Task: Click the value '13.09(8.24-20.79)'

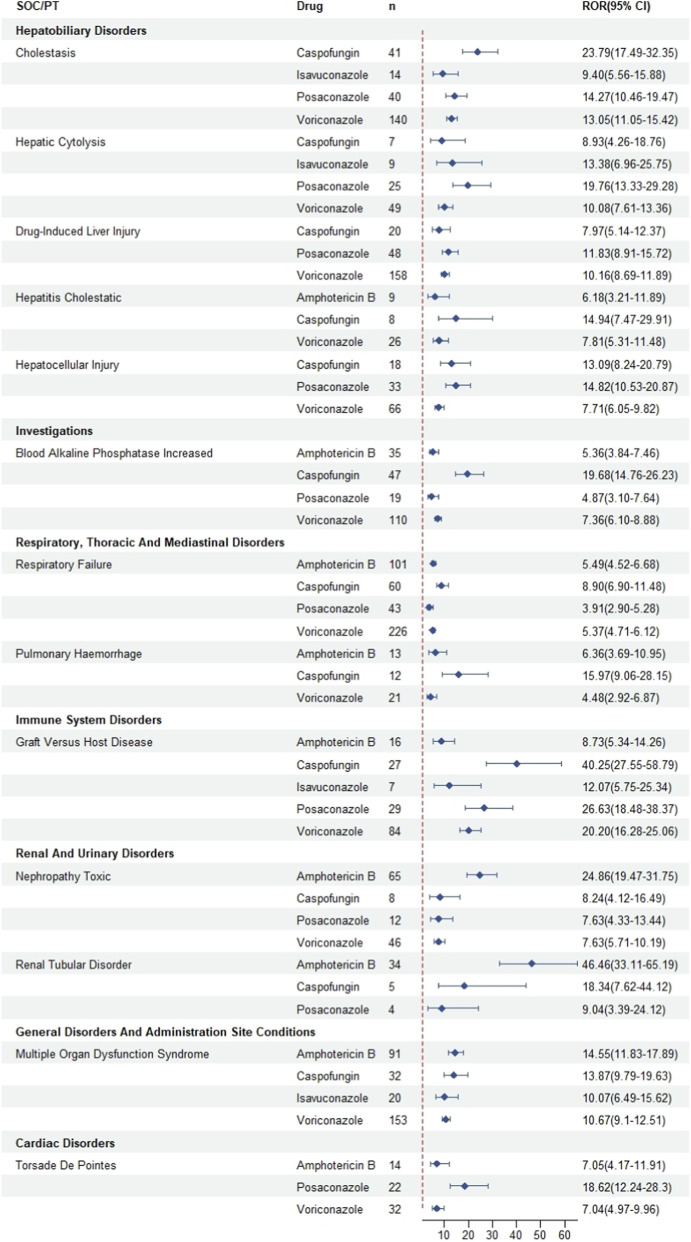Action: pos(613,364)
